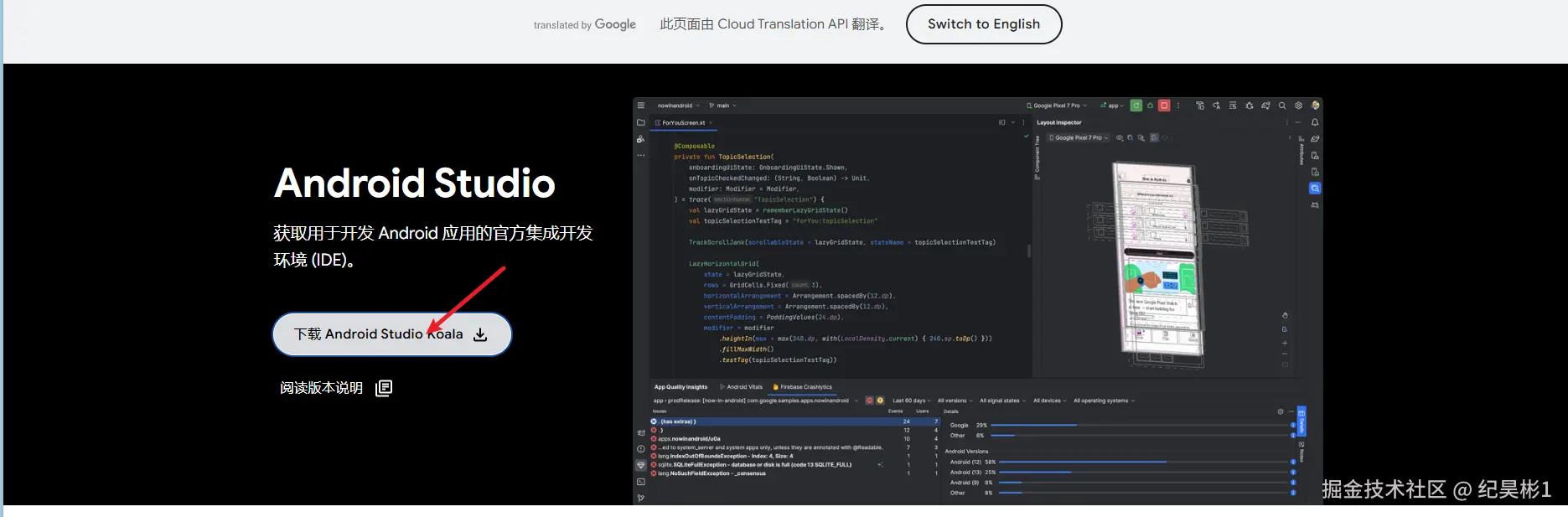Select the '(has extras) )' issue row
Viewport: 1568px width, 517px height.
click(794, 421)
